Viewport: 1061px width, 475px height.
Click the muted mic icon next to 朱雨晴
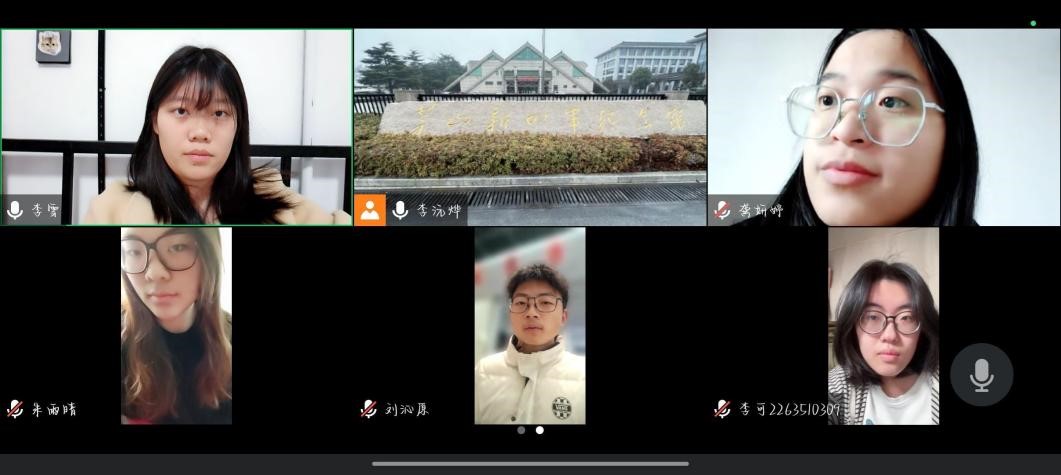coord(15,408)
